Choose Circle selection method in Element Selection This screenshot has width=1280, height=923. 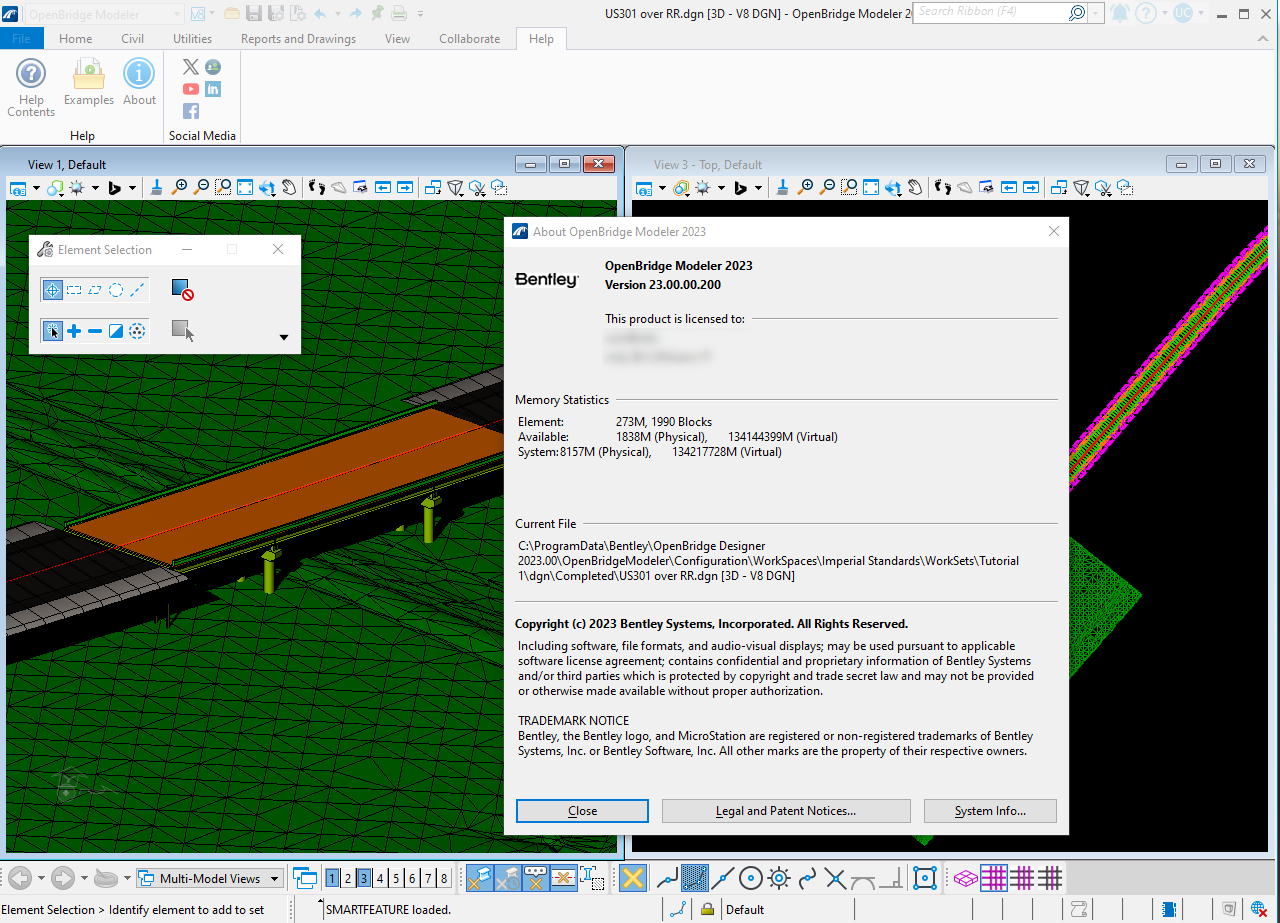point(116,290)
